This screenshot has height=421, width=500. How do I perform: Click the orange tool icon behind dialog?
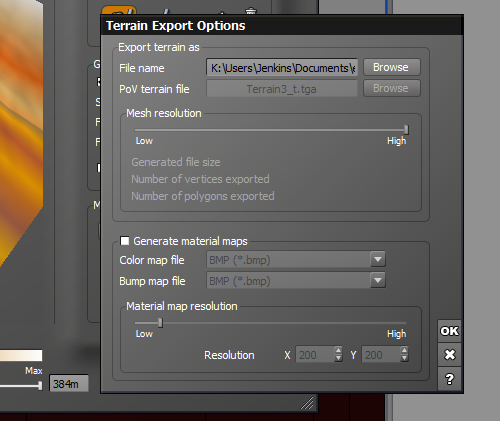(x=119, y=10)
